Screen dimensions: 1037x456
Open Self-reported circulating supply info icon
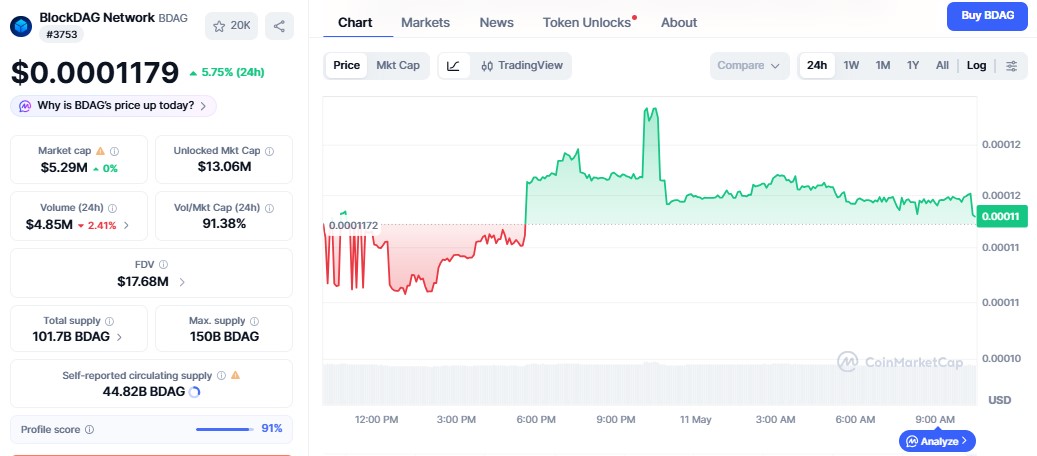pyautogui.click(x=222, y=375)
